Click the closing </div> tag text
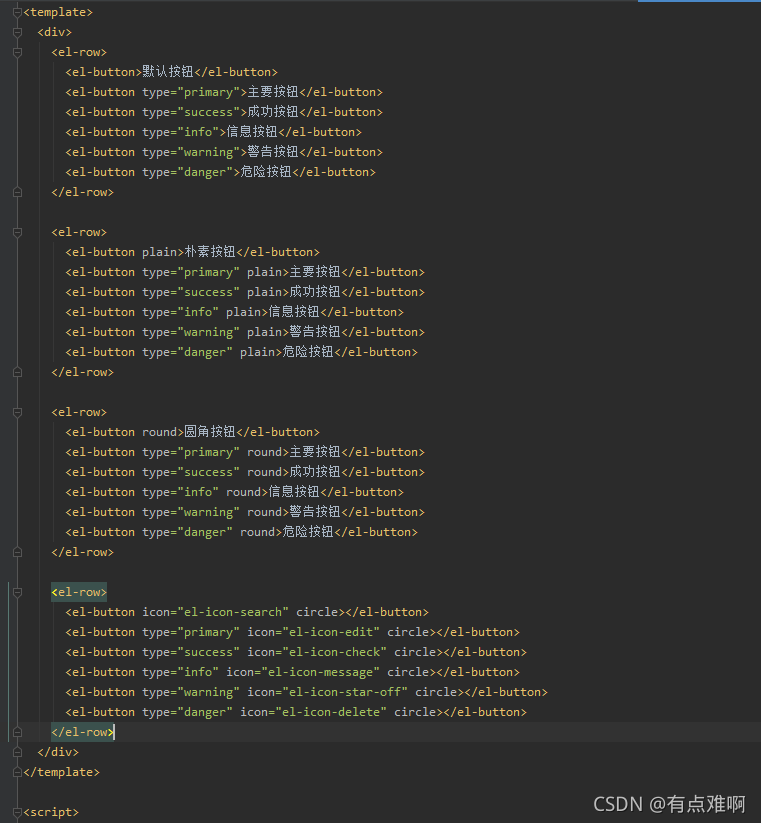This screenshot has height=823, width=761. [58, 752]
